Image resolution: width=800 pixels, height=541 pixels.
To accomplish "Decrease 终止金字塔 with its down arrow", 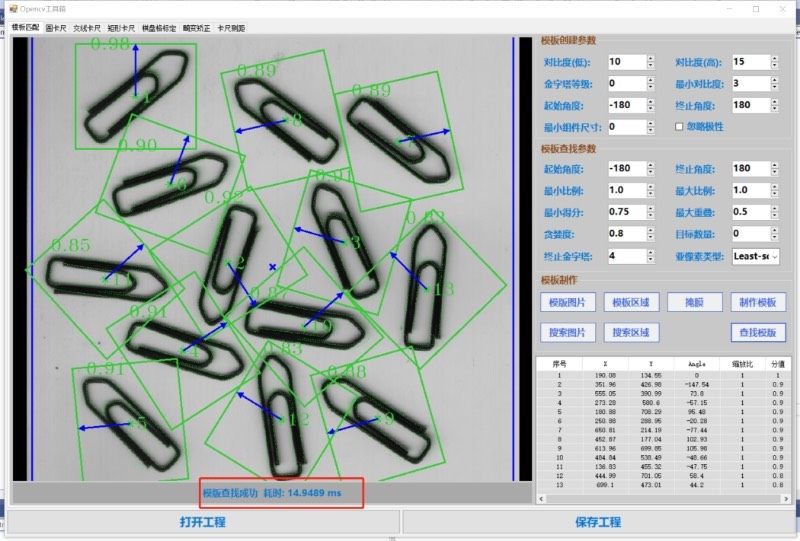I will (651, 259).
